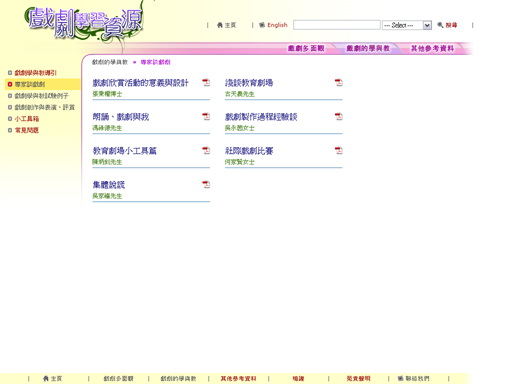
Task: Open 戲劇學與教試驗例子 in sidebar
Action: [x=42, y=96]
